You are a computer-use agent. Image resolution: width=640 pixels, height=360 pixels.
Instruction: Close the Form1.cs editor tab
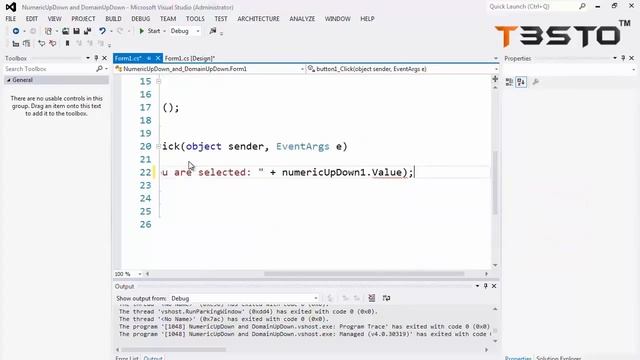tap(158, 58)
